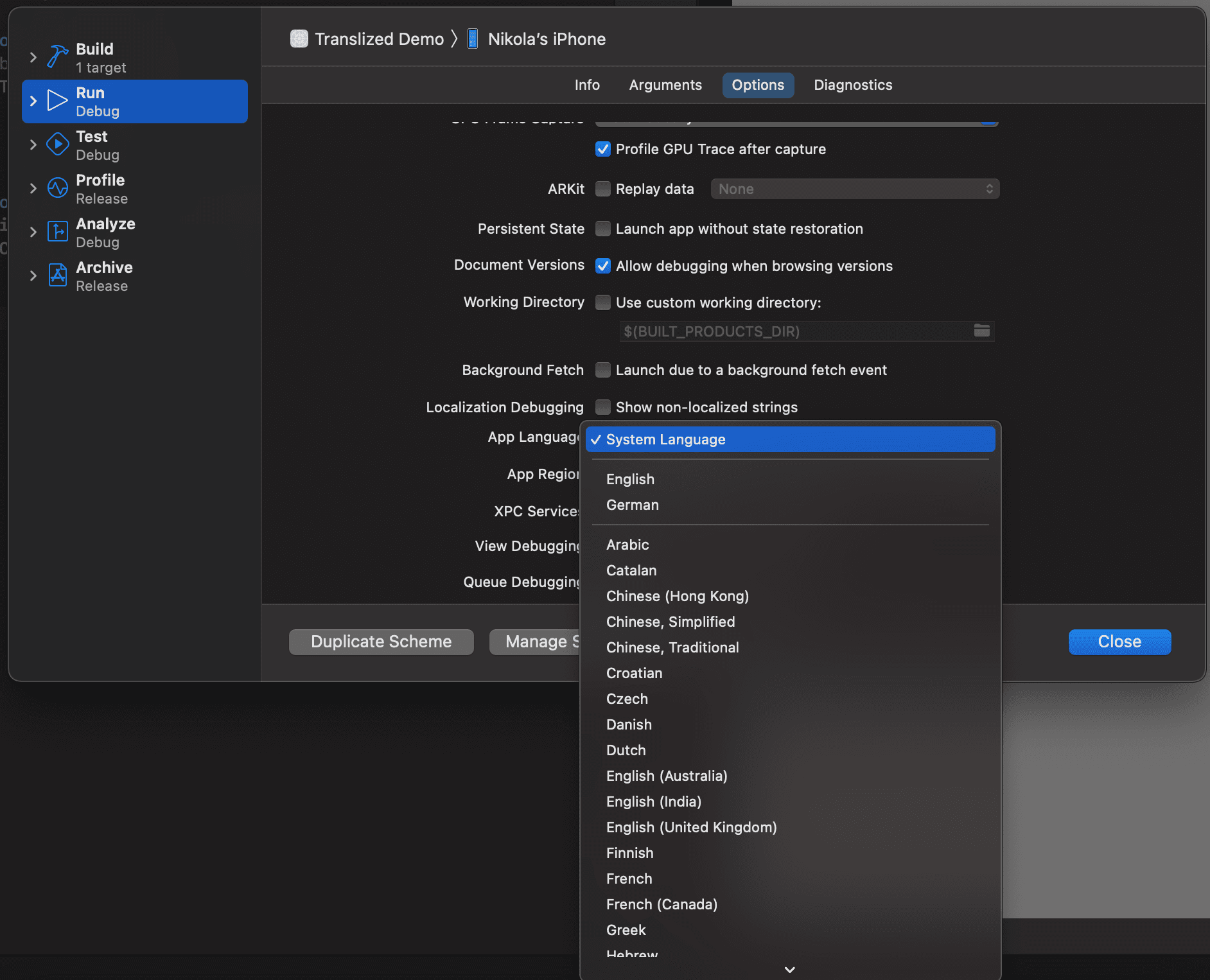Click the Test circled play icon

click(x=58, y=144)
